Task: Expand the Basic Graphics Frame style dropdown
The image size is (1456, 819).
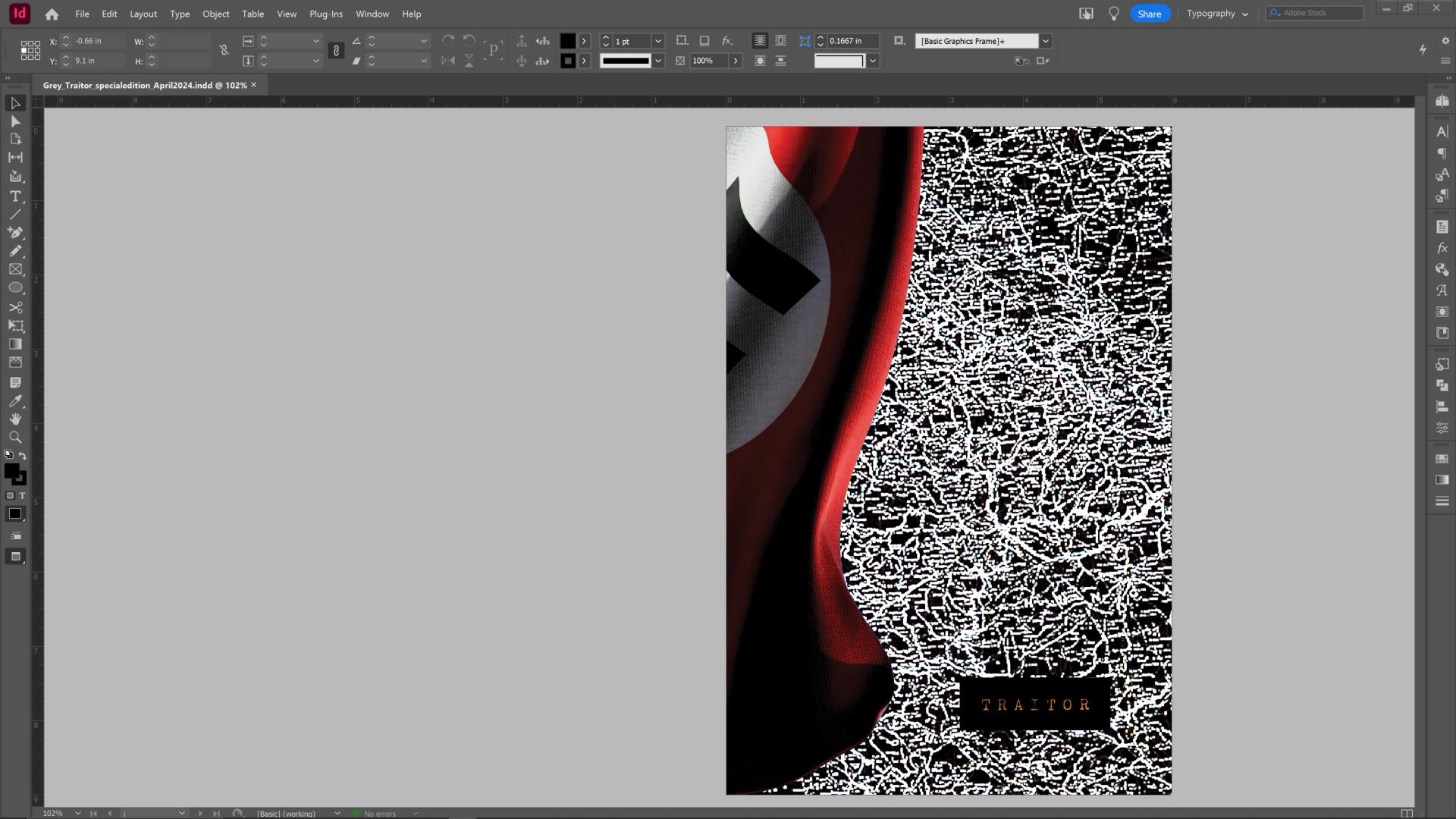Action: (1046, 41)
